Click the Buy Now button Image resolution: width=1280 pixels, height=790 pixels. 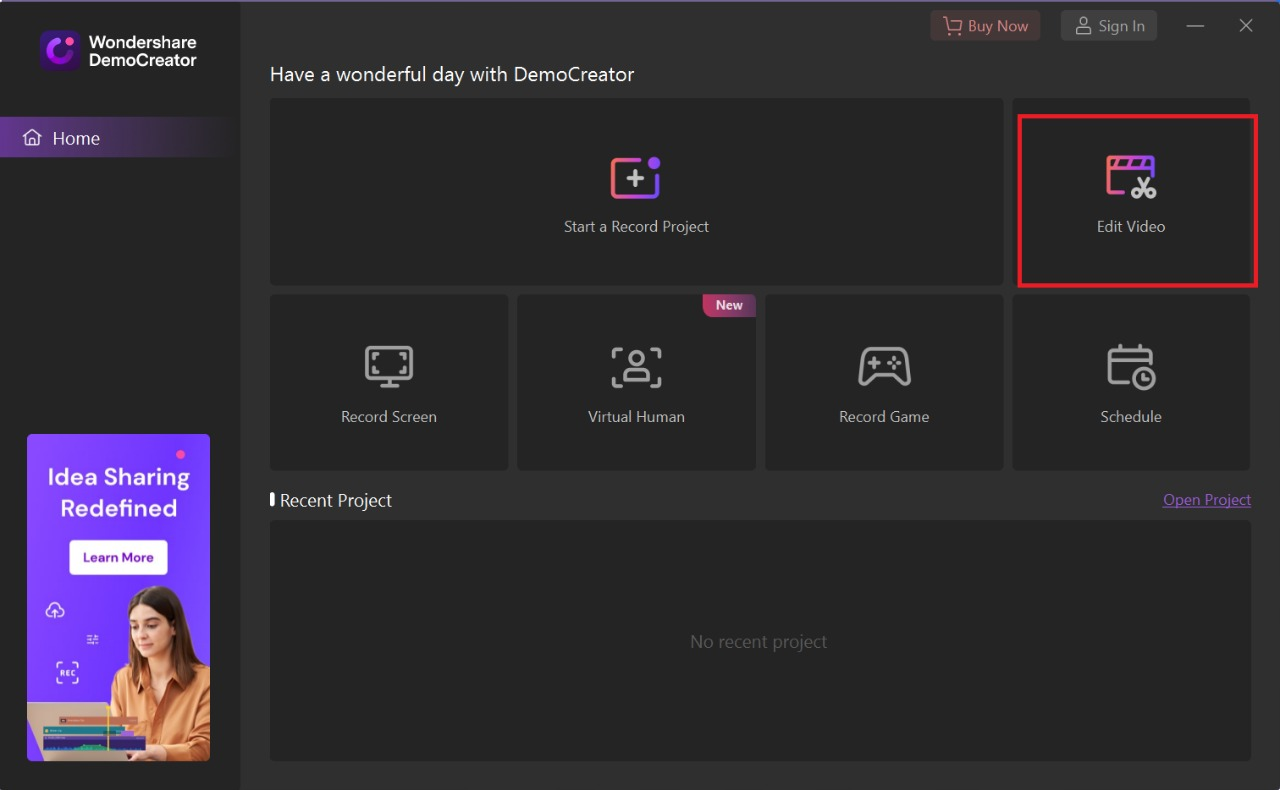pyautogui.click(x=985, y=26)
